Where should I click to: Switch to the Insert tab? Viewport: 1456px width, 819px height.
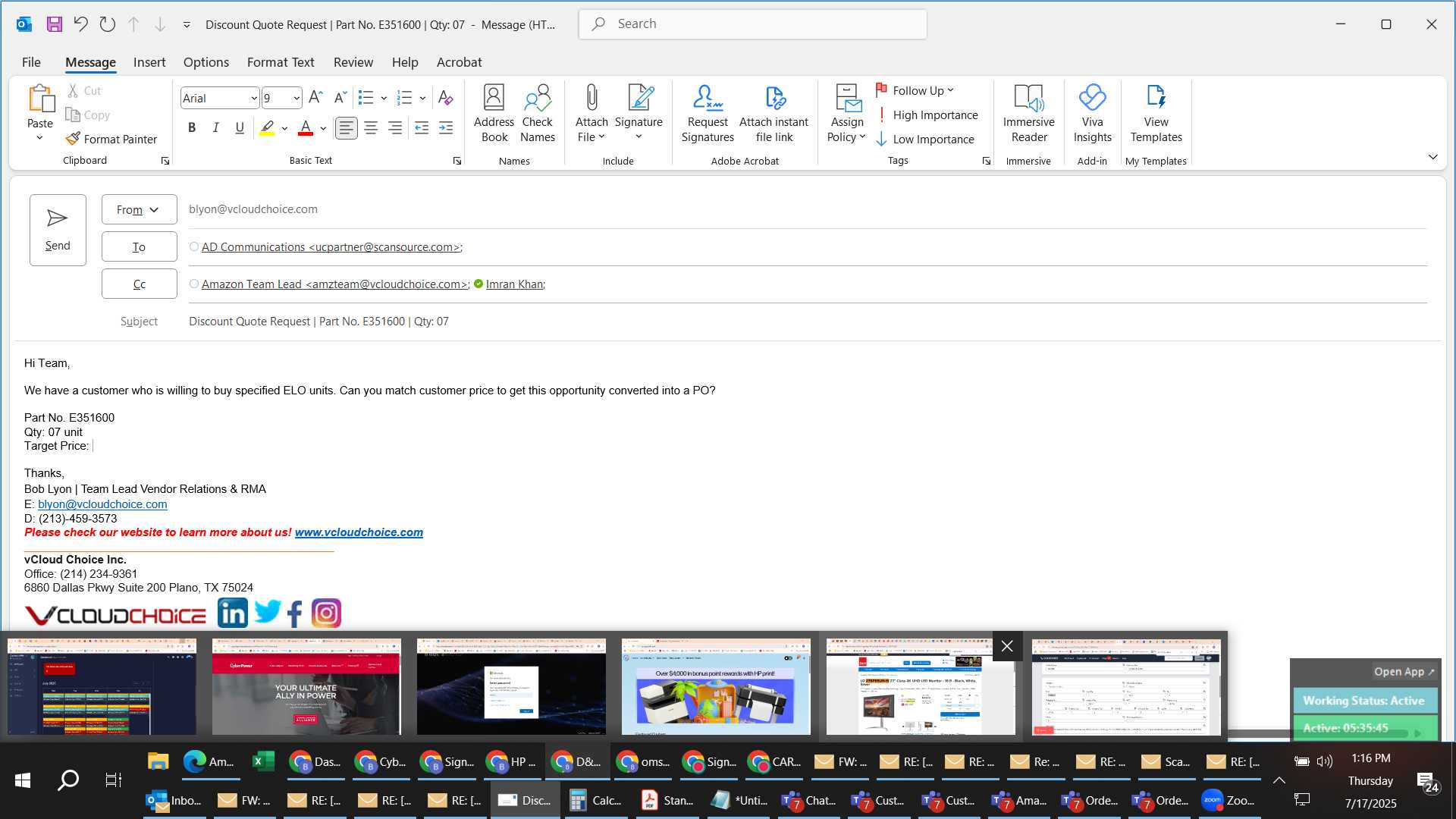[149, 62]
